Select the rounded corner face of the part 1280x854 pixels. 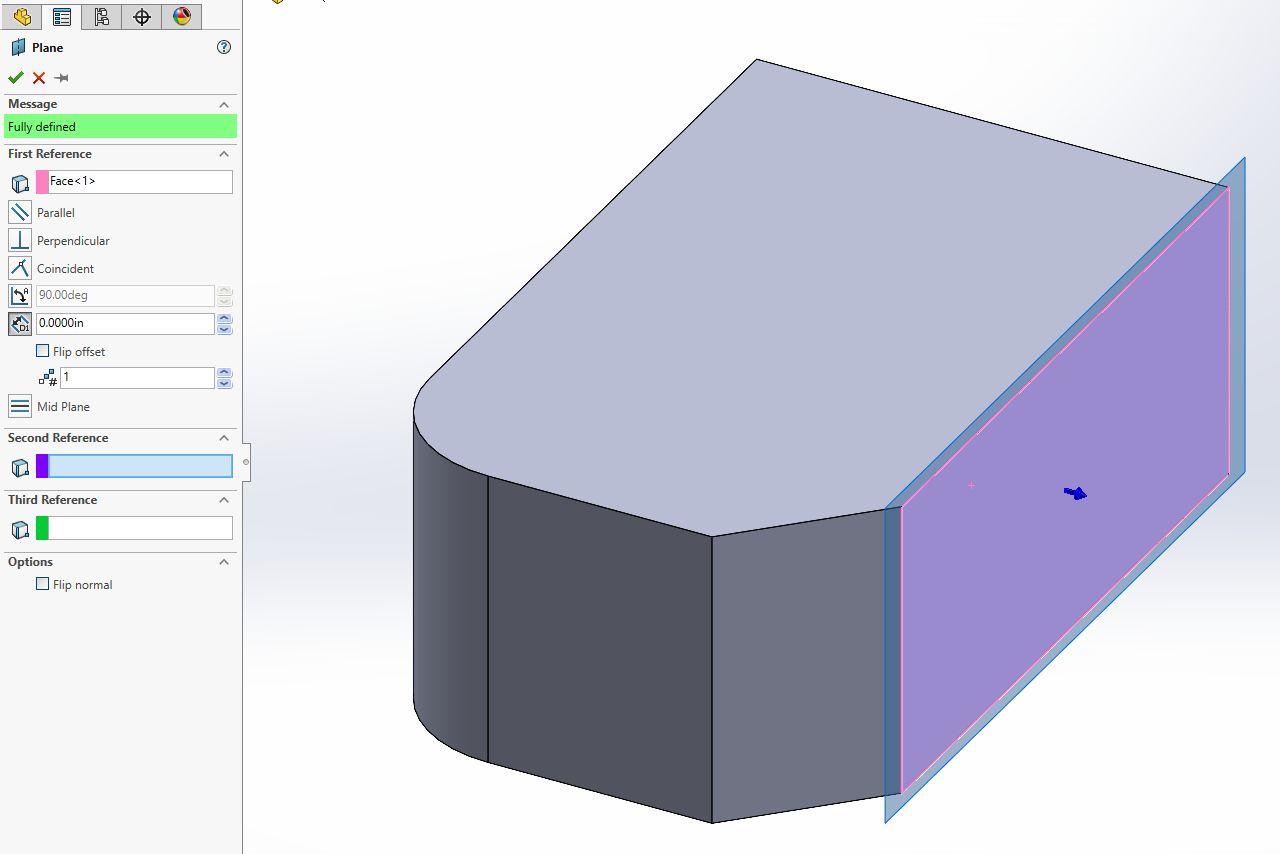pyautogui.click(x=450, y=590)
